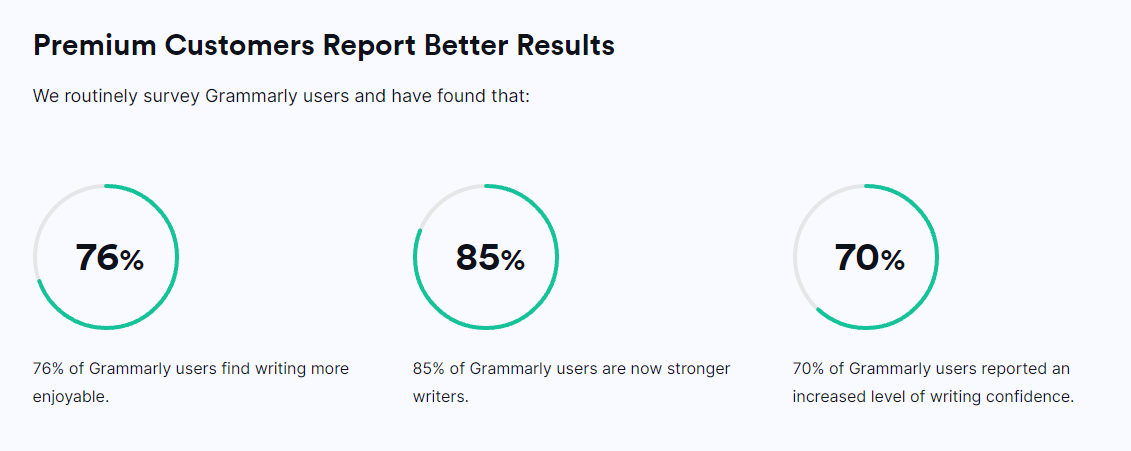1131x451 pixels.
Task: Click the word "writers." below the middle circle
Action: [441, 397]
